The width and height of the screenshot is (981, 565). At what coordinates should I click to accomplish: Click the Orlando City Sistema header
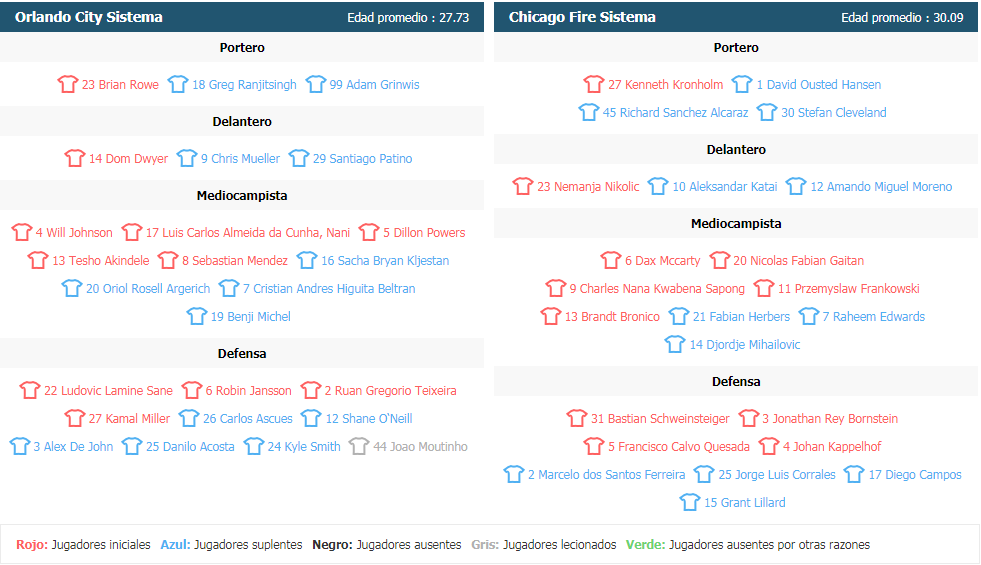(88, 17)
